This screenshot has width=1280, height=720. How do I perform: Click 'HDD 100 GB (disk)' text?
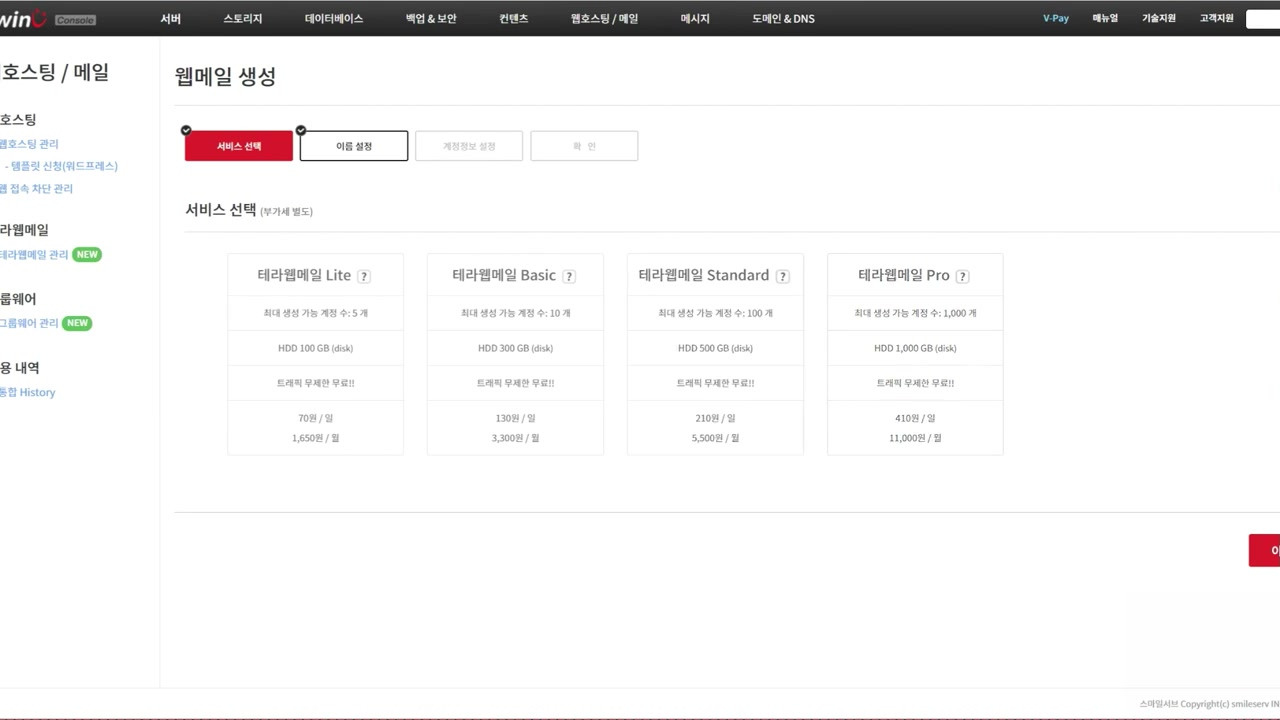click(x=315, y=349)
